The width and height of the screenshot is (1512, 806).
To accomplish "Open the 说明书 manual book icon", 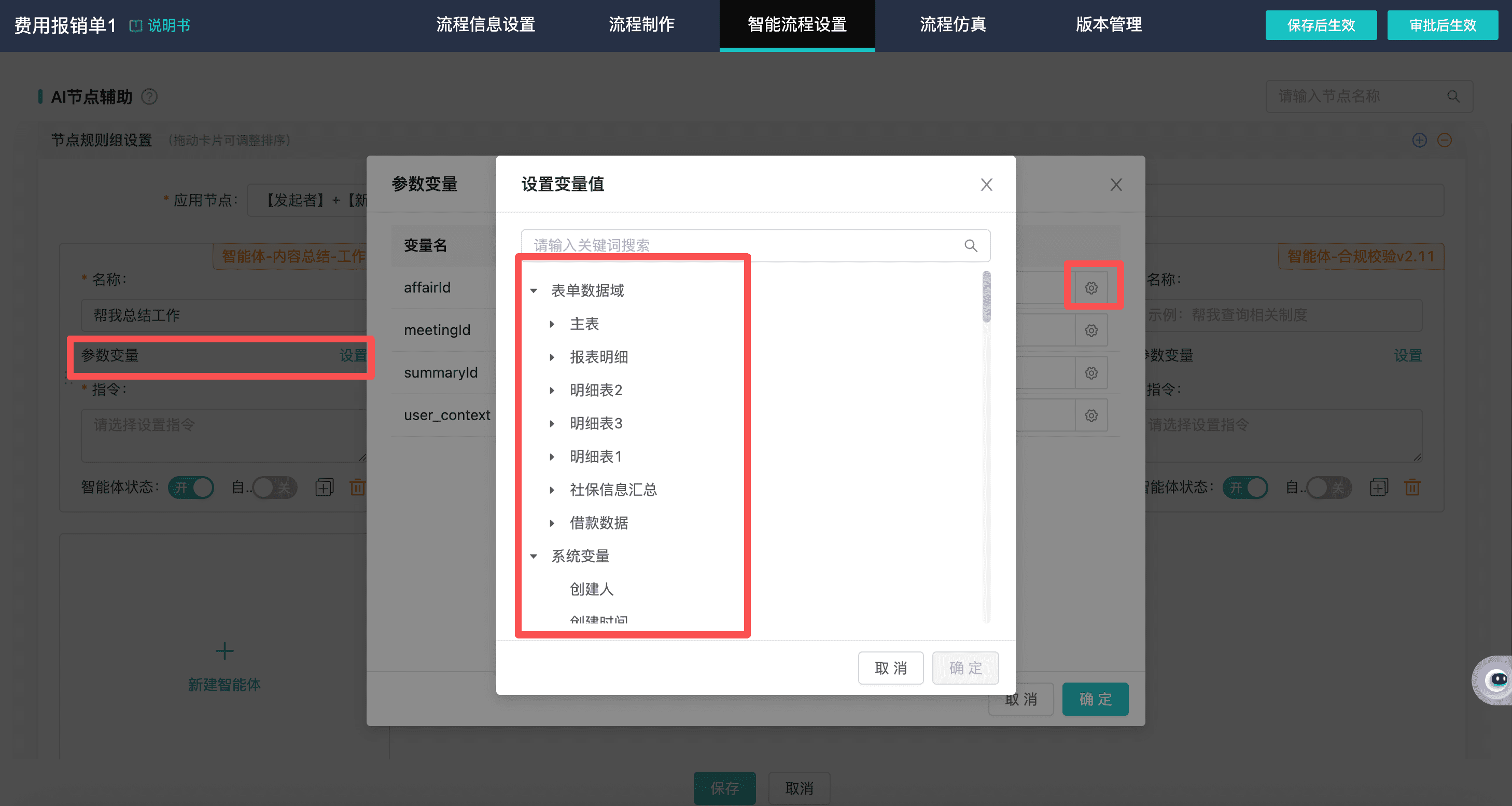I will tap(135, 25).
